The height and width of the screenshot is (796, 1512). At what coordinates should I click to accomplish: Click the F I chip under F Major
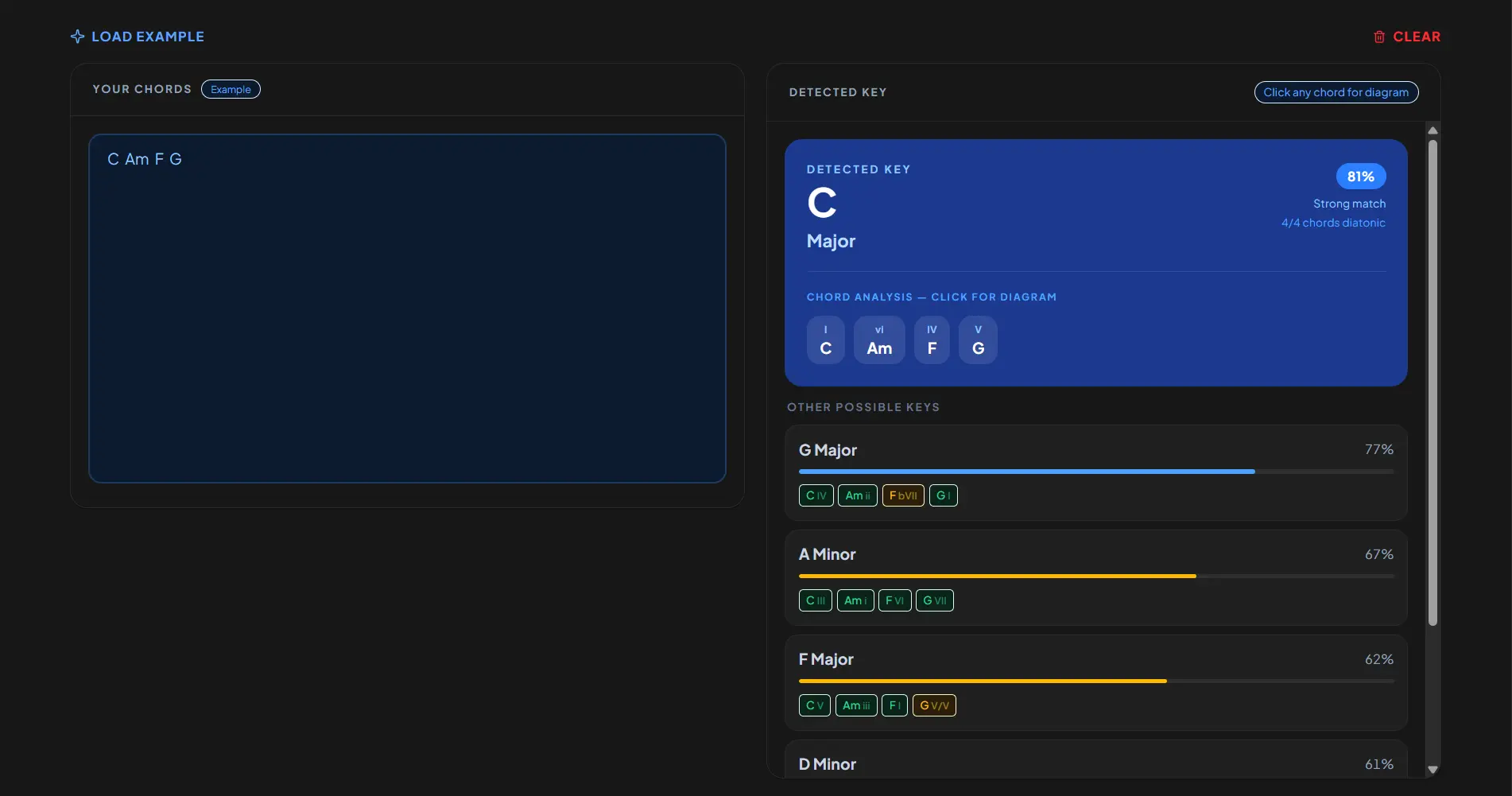894,705
